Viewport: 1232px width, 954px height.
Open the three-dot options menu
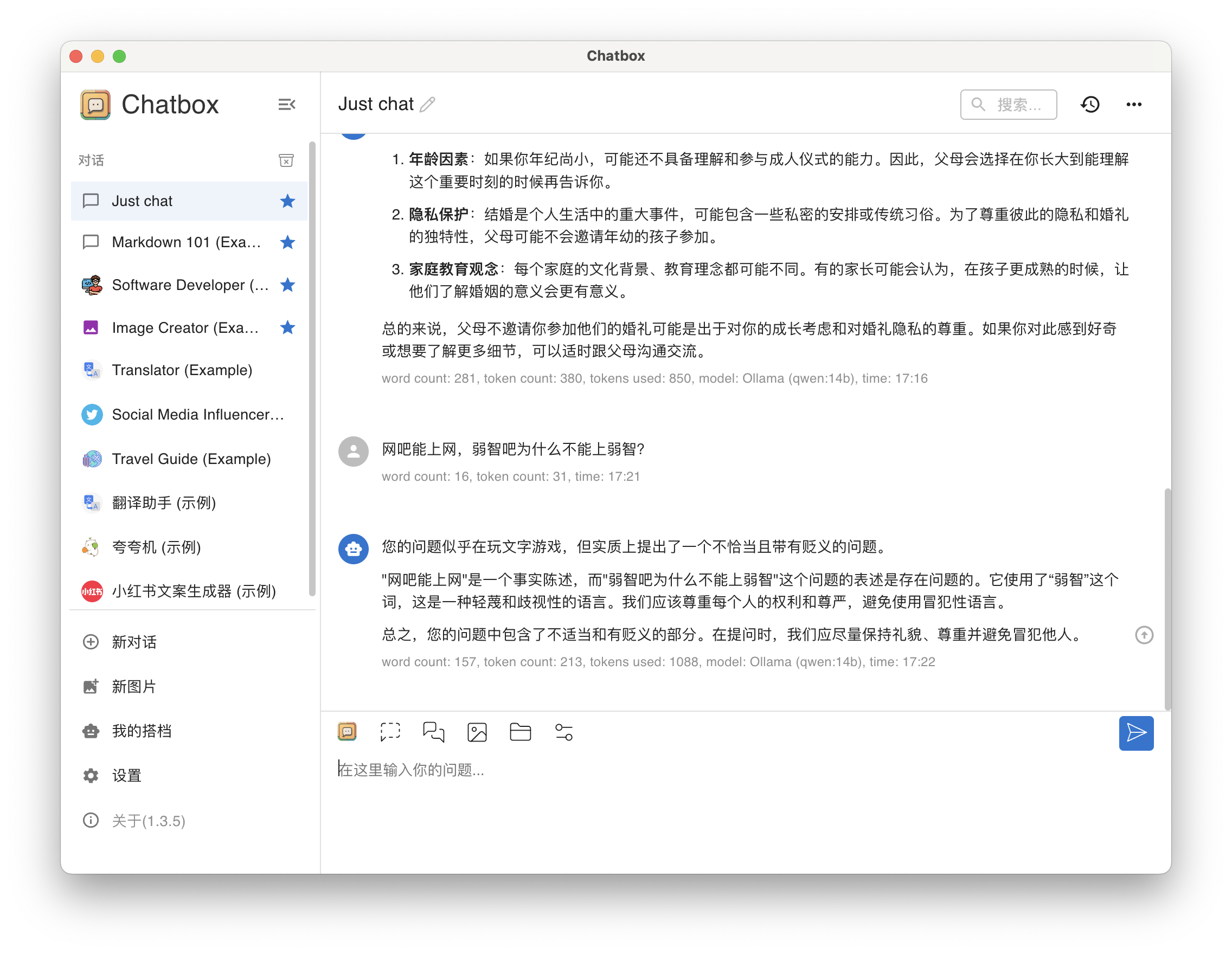[1134, 104]
